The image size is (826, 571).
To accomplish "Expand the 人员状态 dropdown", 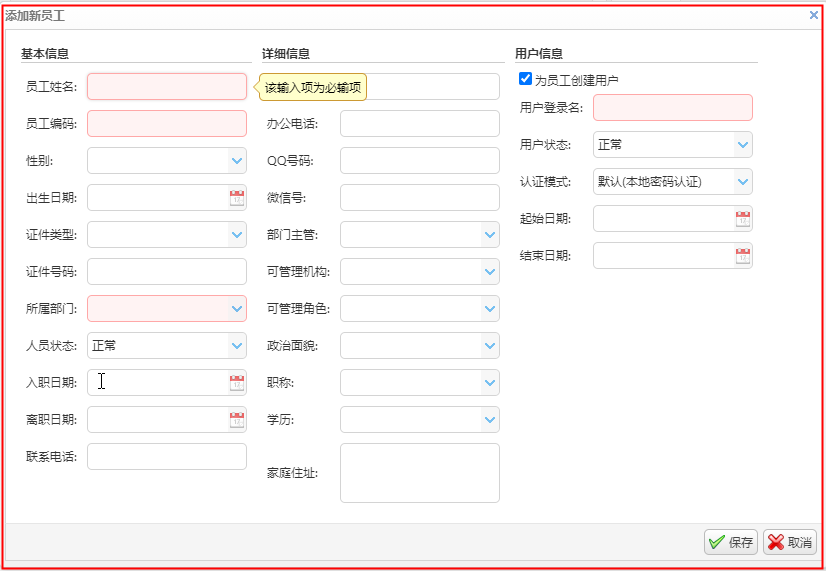I will 237,346.
